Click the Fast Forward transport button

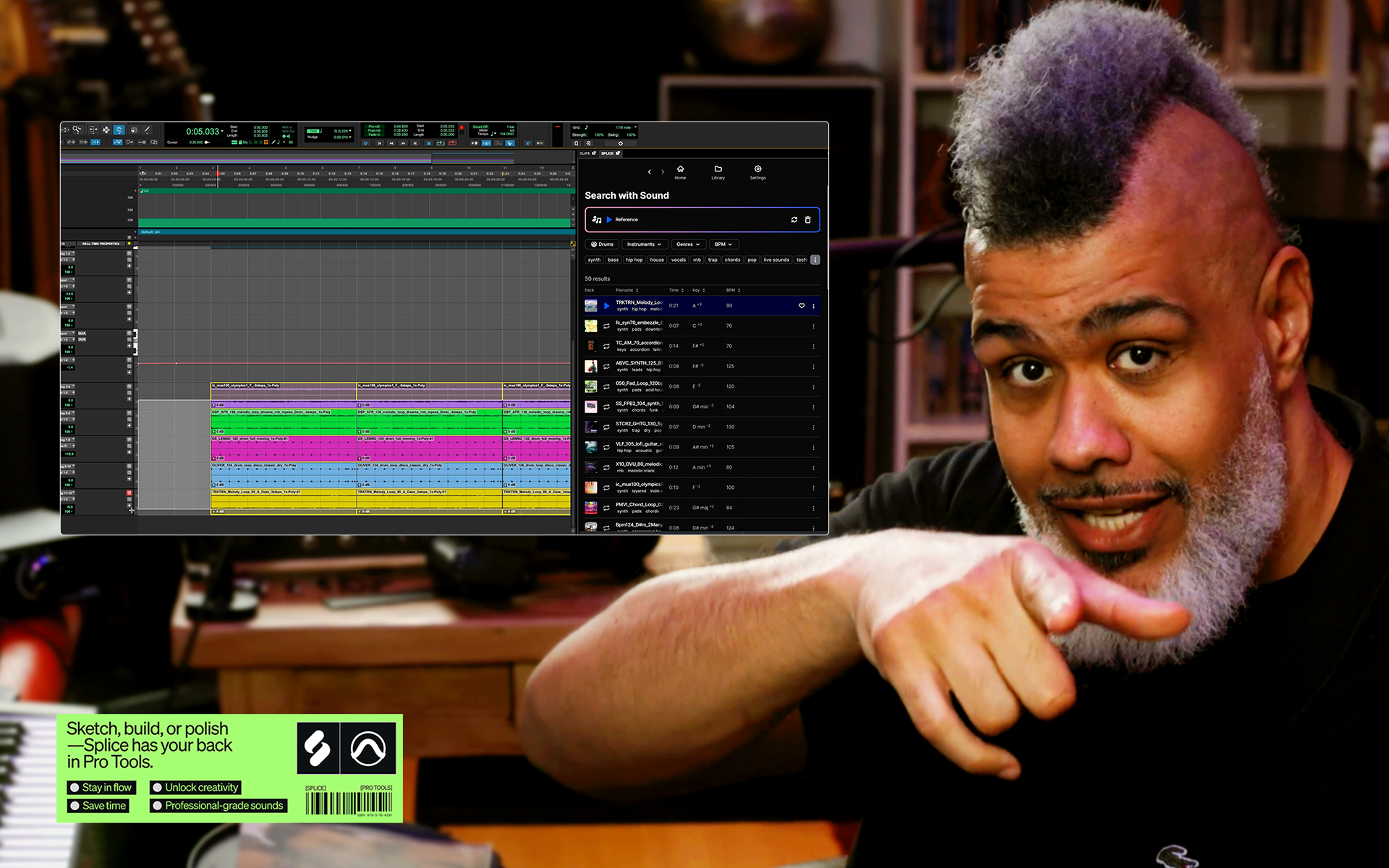pyautogui.click(x=403, y=143)
